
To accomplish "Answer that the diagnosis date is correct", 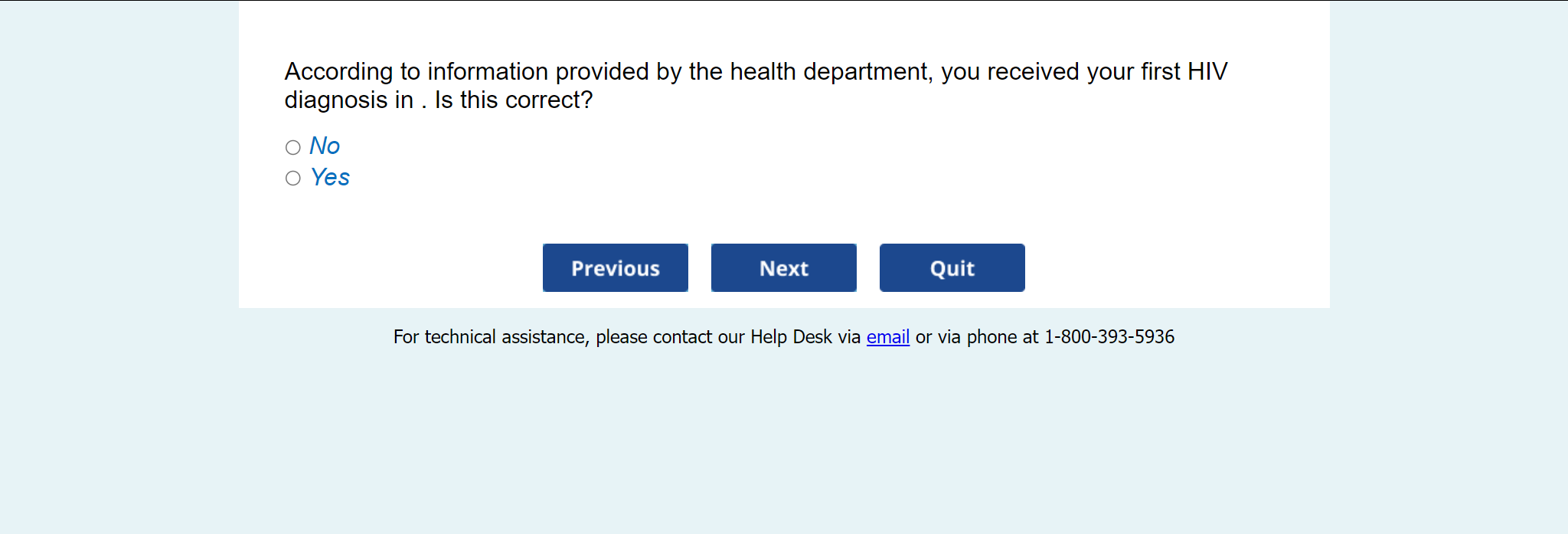I will 292,179.
